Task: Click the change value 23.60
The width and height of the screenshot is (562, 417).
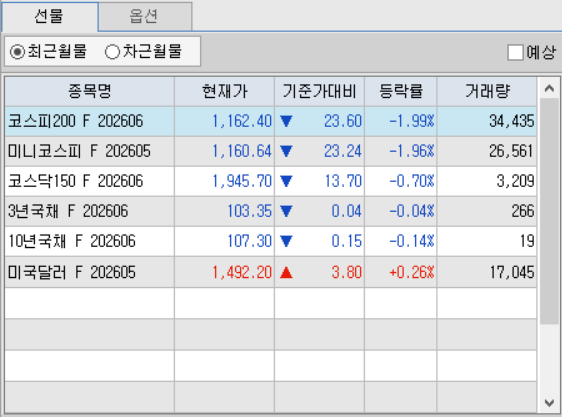Action: (343, 121)
